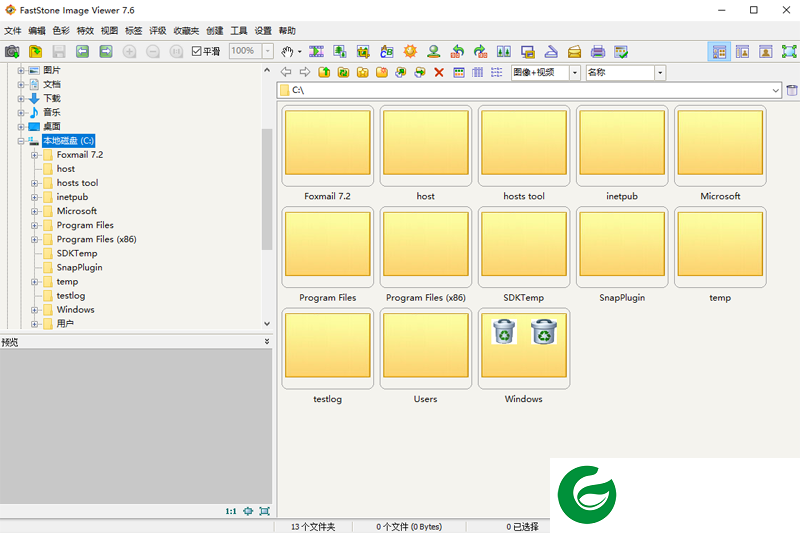Click the screen capture camera icon
The image size is (800, 533).
(x=12, y=52)
